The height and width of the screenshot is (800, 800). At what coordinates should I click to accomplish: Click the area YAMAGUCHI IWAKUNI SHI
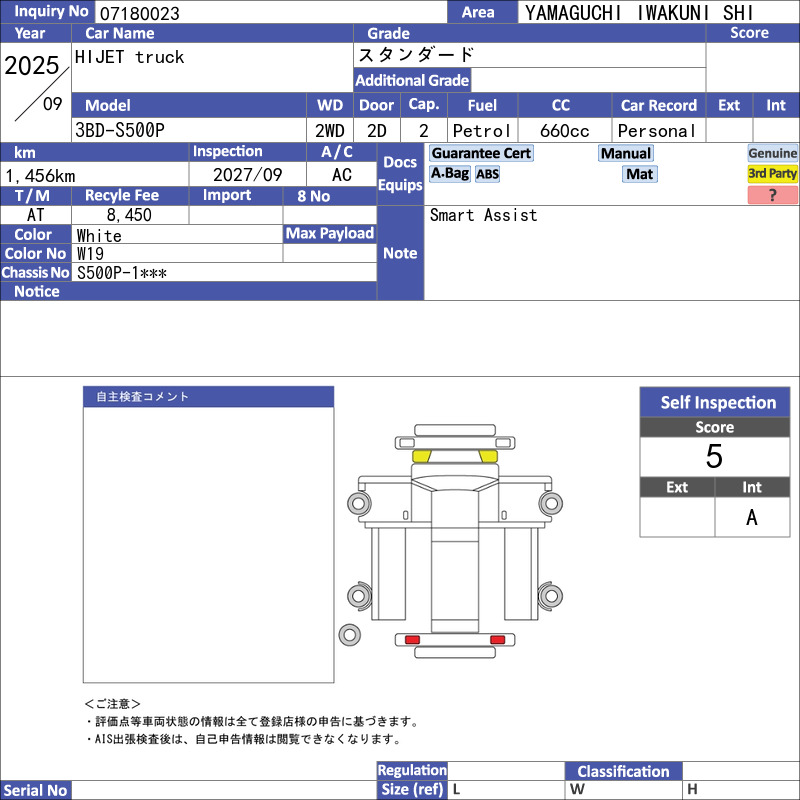(639, 13)
